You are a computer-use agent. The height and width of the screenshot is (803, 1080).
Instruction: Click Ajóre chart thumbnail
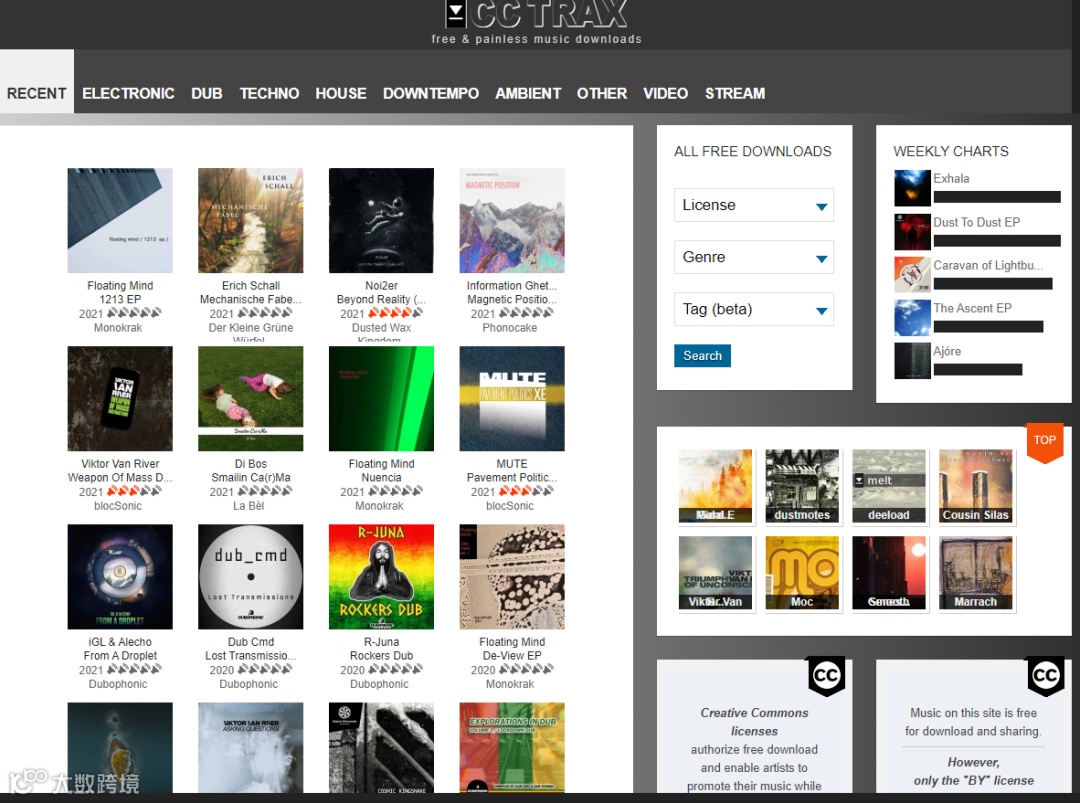click(913, 361)
